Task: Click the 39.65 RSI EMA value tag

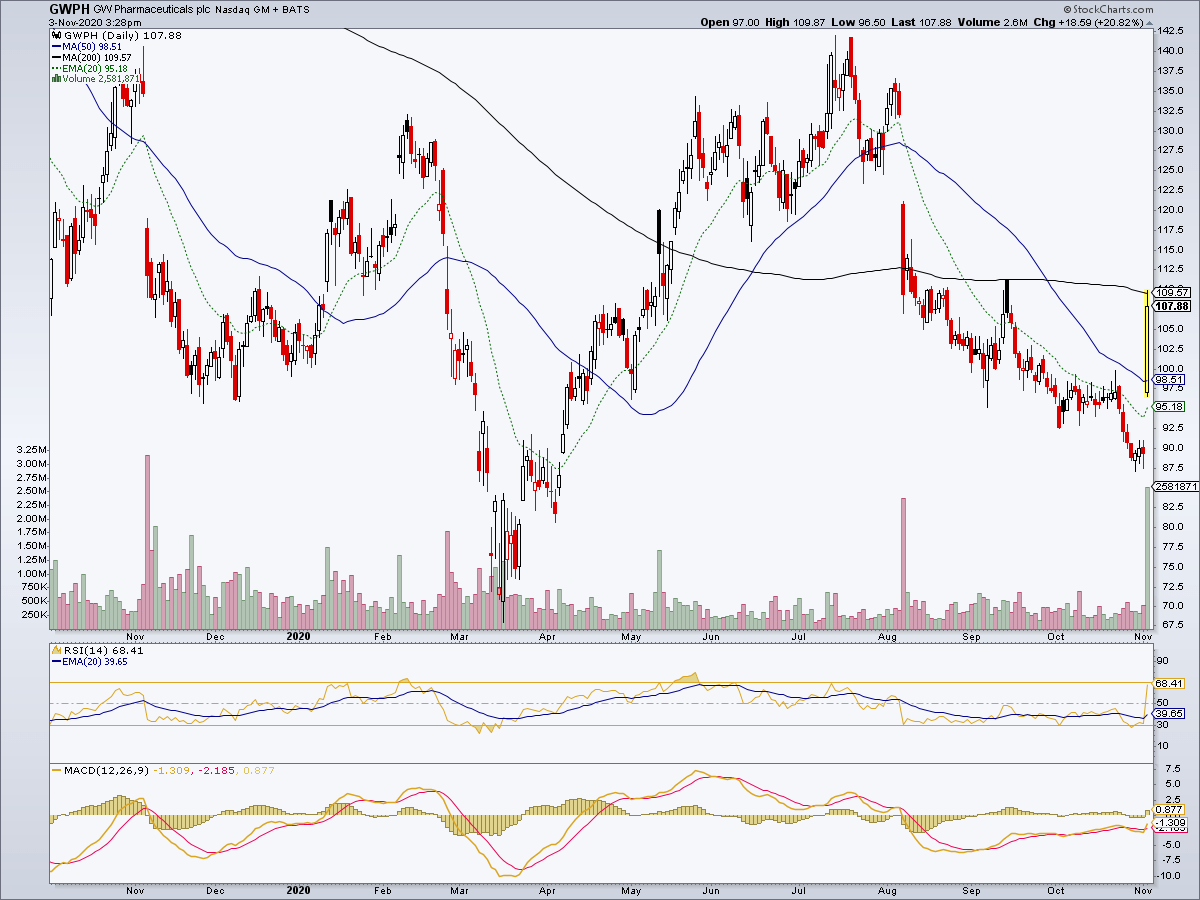Action: [x=1169, y=714]
